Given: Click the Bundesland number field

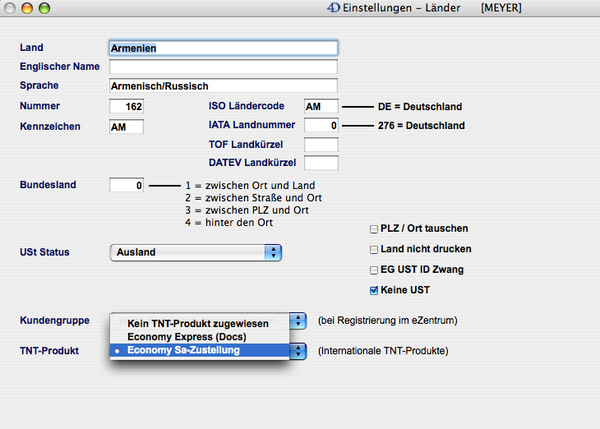Looking at the screenshot, I should click(x=127, y=185).
